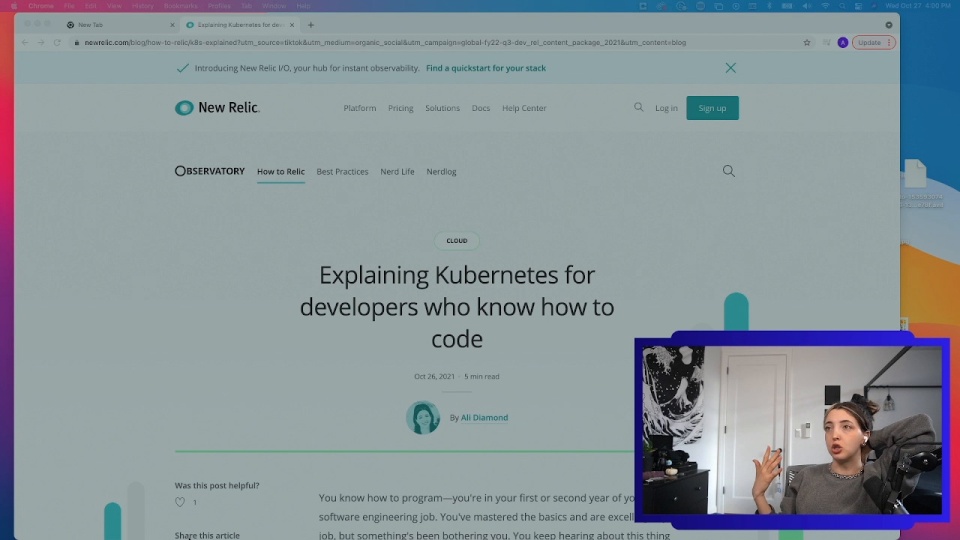
Task: Click the CLOUD category tag
Action: [457, 241]
